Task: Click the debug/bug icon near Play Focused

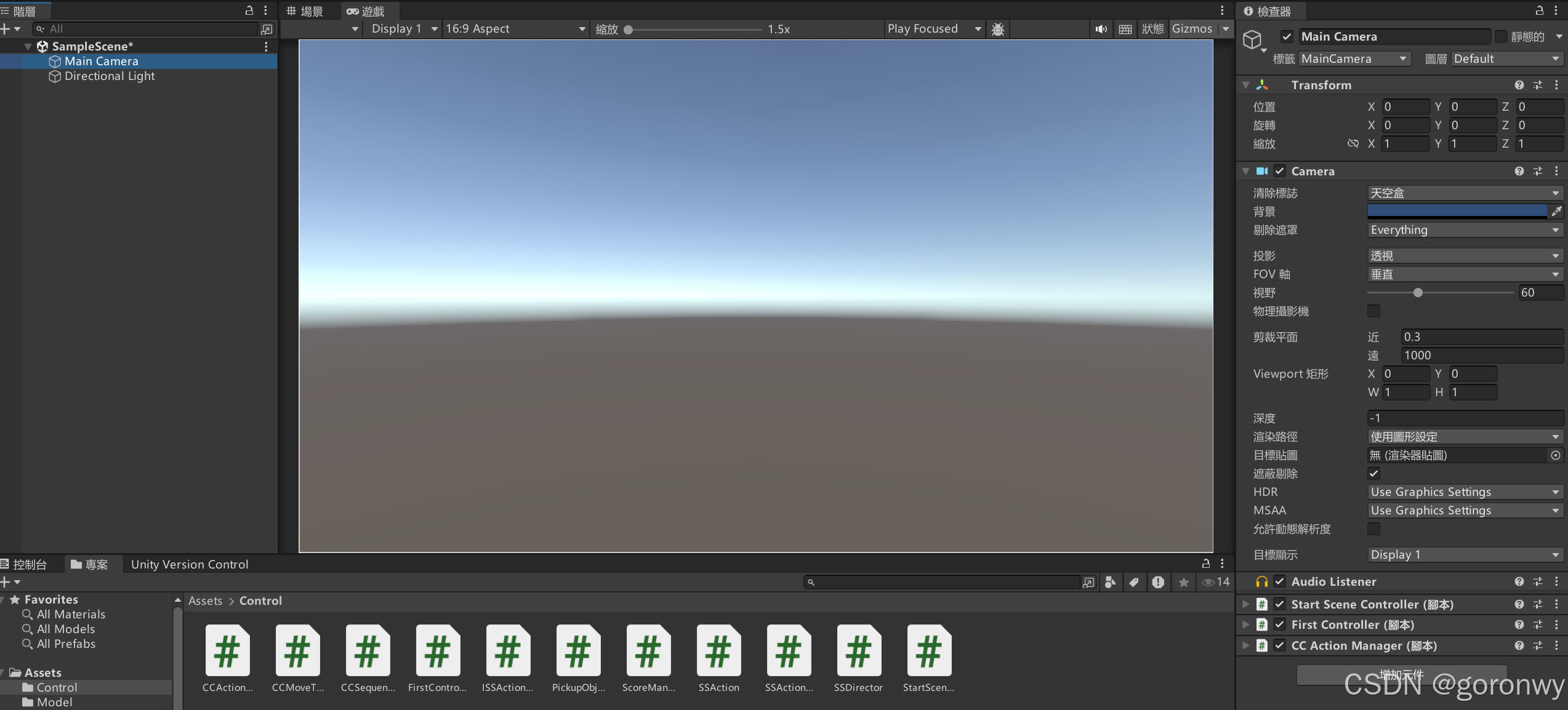Action: tap(997, 29)
